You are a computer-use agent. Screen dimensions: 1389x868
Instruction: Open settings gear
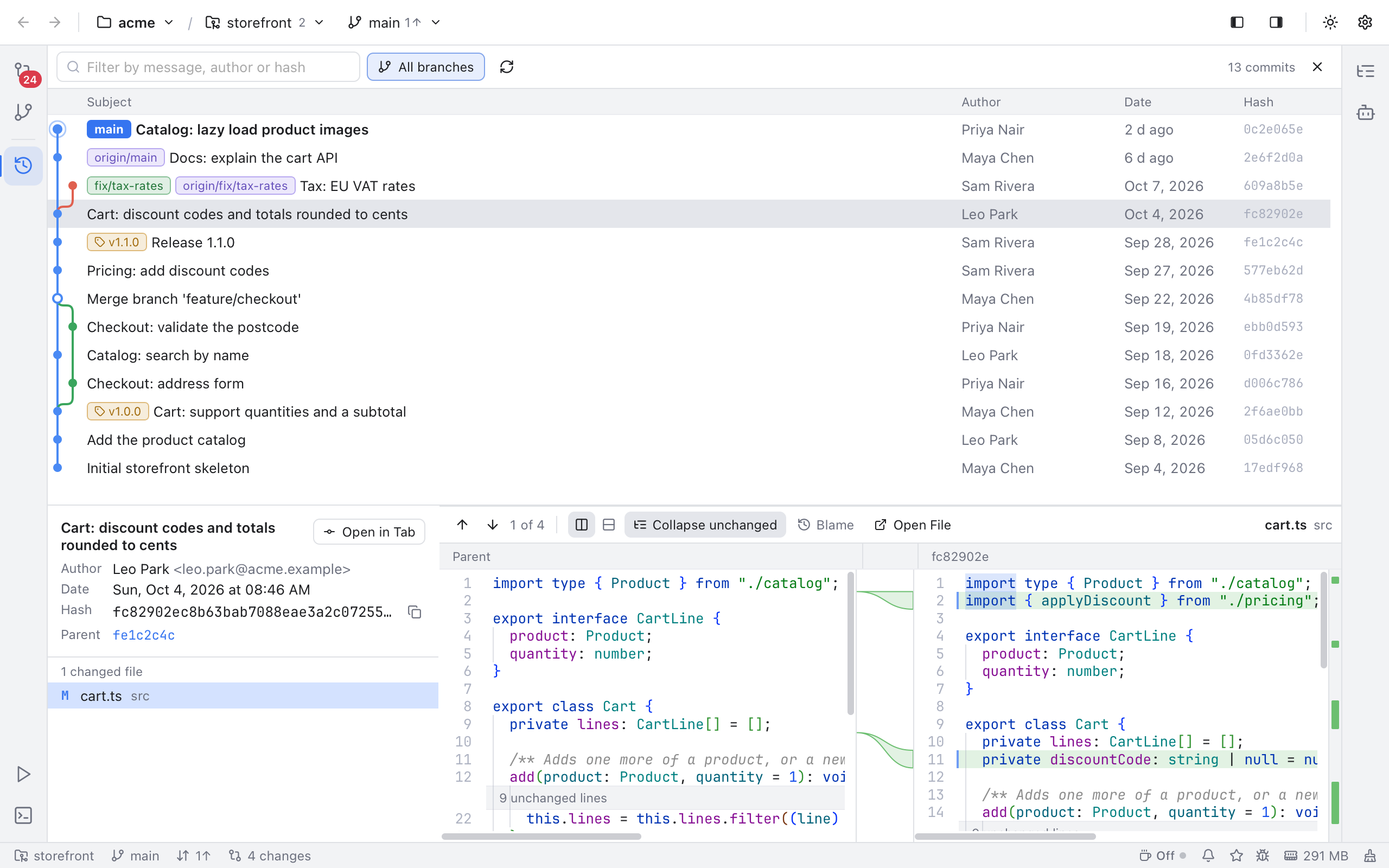point(1365,22)
